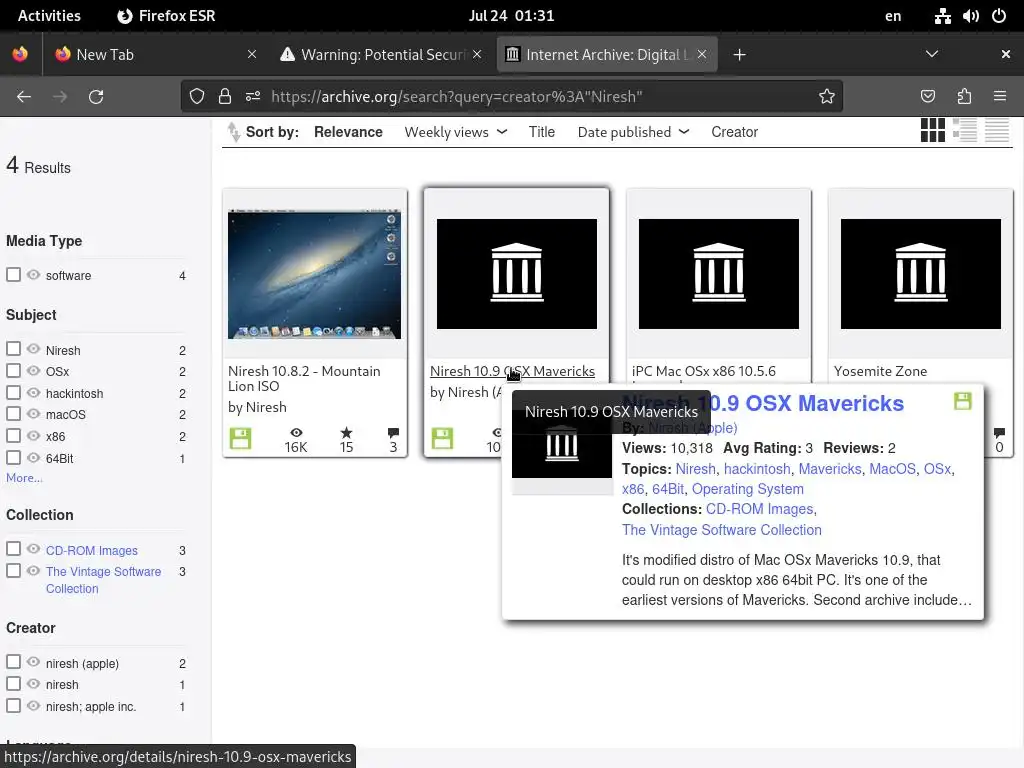Open system network status icon
The width and height of the screenshot is (1024, 768).
pos(942,16)
